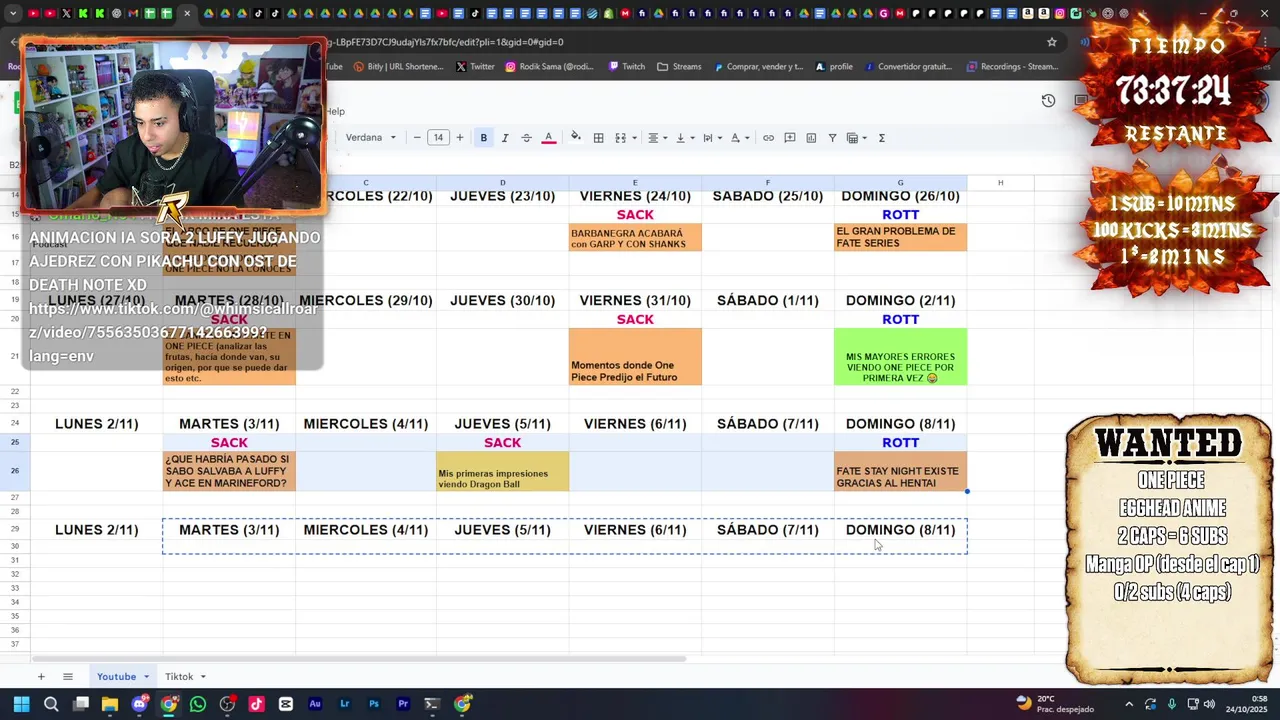Open the Rodik Sama Instagram bookmark
The image size is (1280, 720).
549,67
